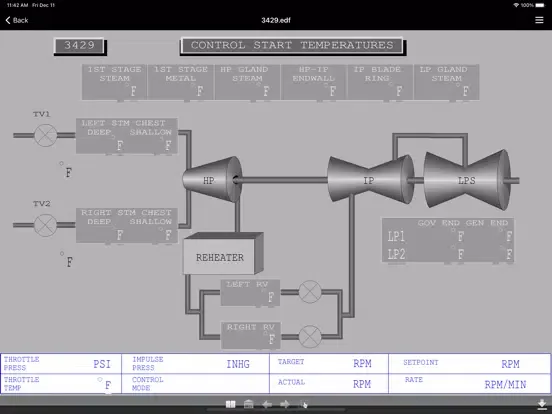The image size is (552, 414).
Task: Select the HP GLAND STEAM temperature box
Action: click(x=247, y=82)
